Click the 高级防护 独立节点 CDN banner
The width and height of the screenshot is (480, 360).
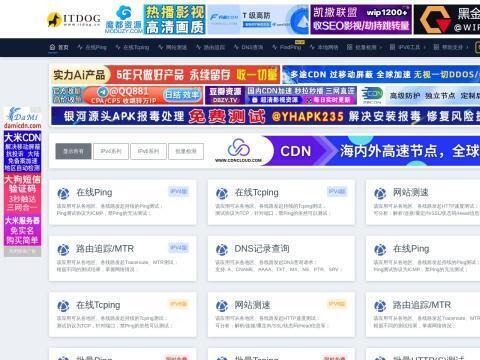pos(419,95)
